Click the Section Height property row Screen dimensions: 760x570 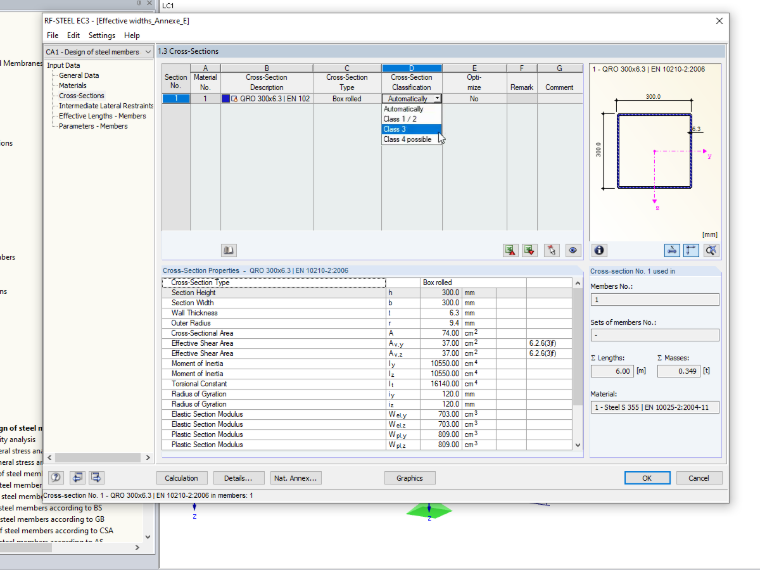(367, 293)
